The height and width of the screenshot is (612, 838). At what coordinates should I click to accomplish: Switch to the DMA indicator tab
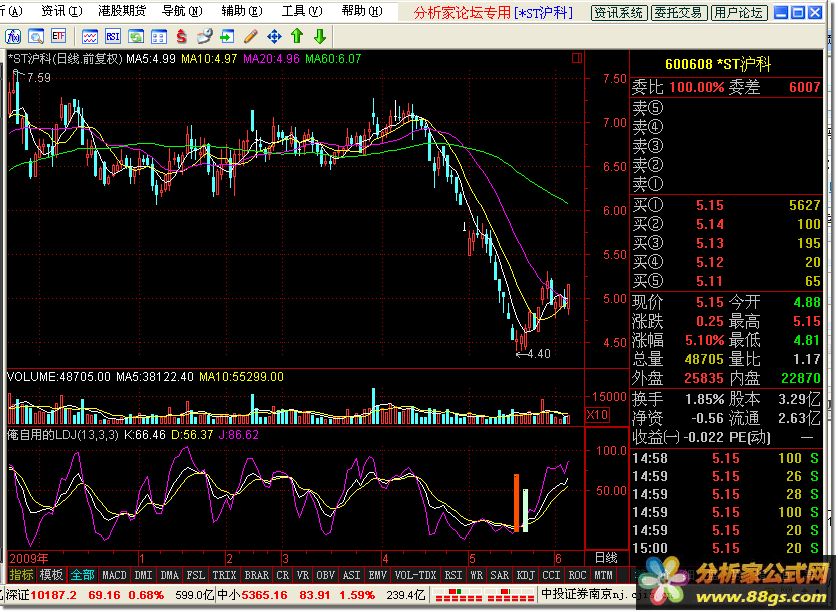(169, 576)
